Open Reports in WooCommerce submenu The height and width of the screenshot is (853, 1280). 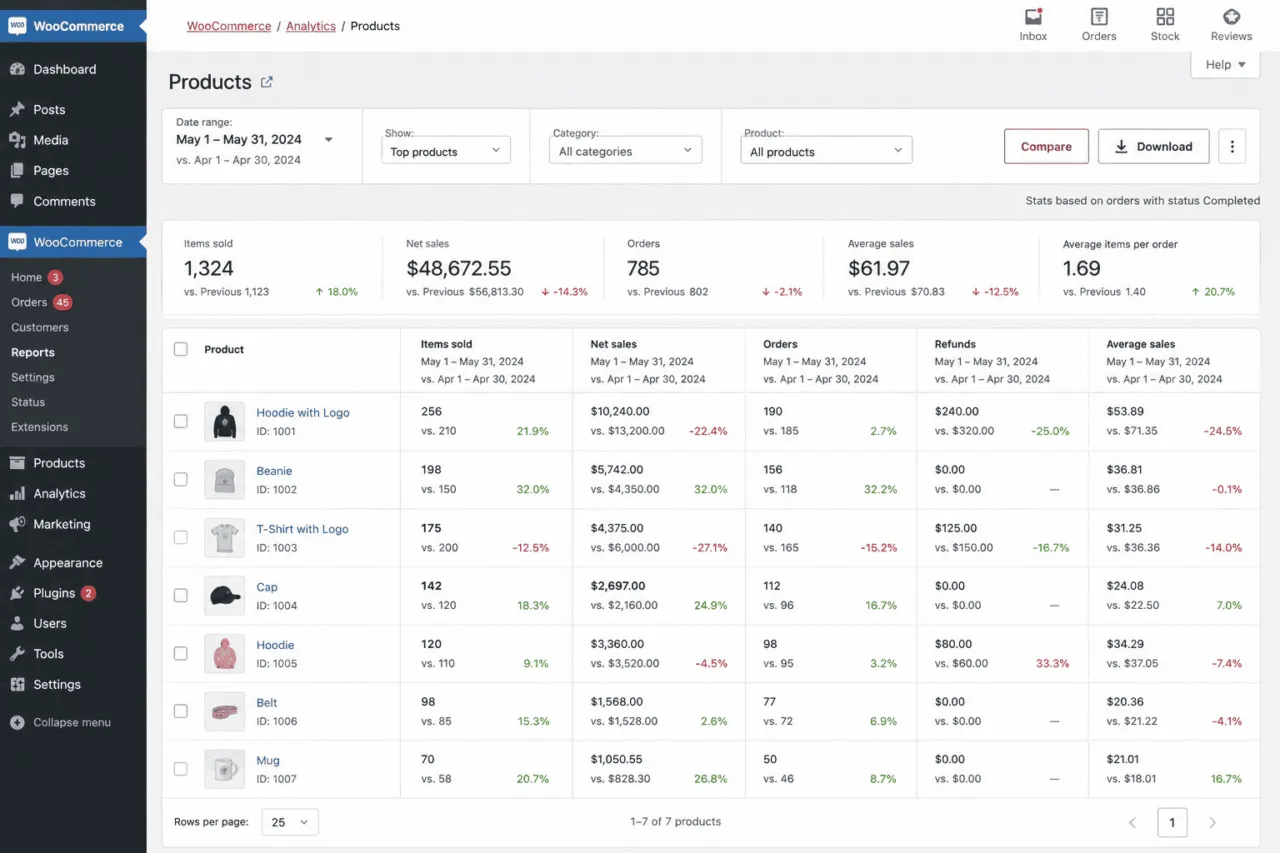pos(33,352)
